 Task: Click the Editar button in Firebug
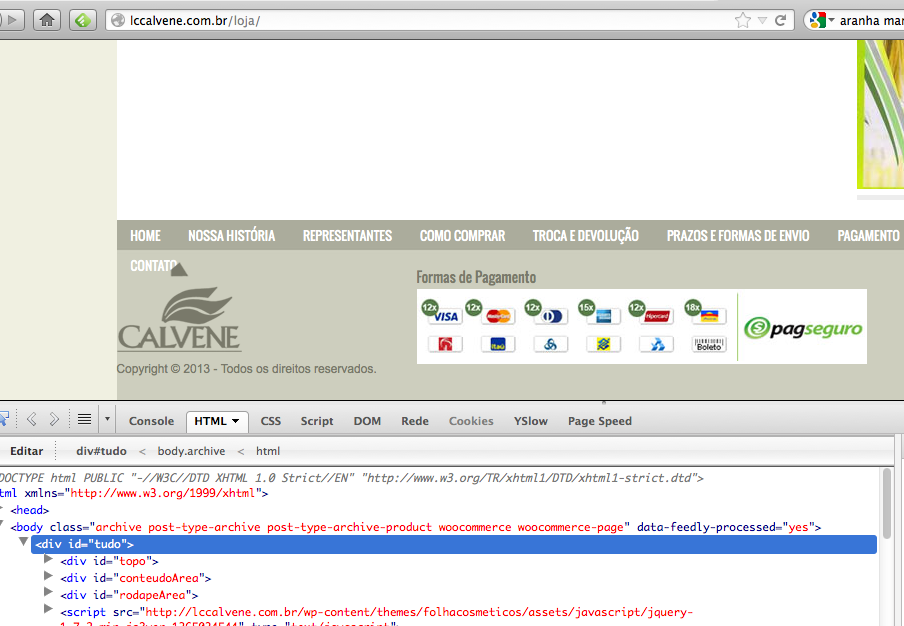[x=26, y=451]
